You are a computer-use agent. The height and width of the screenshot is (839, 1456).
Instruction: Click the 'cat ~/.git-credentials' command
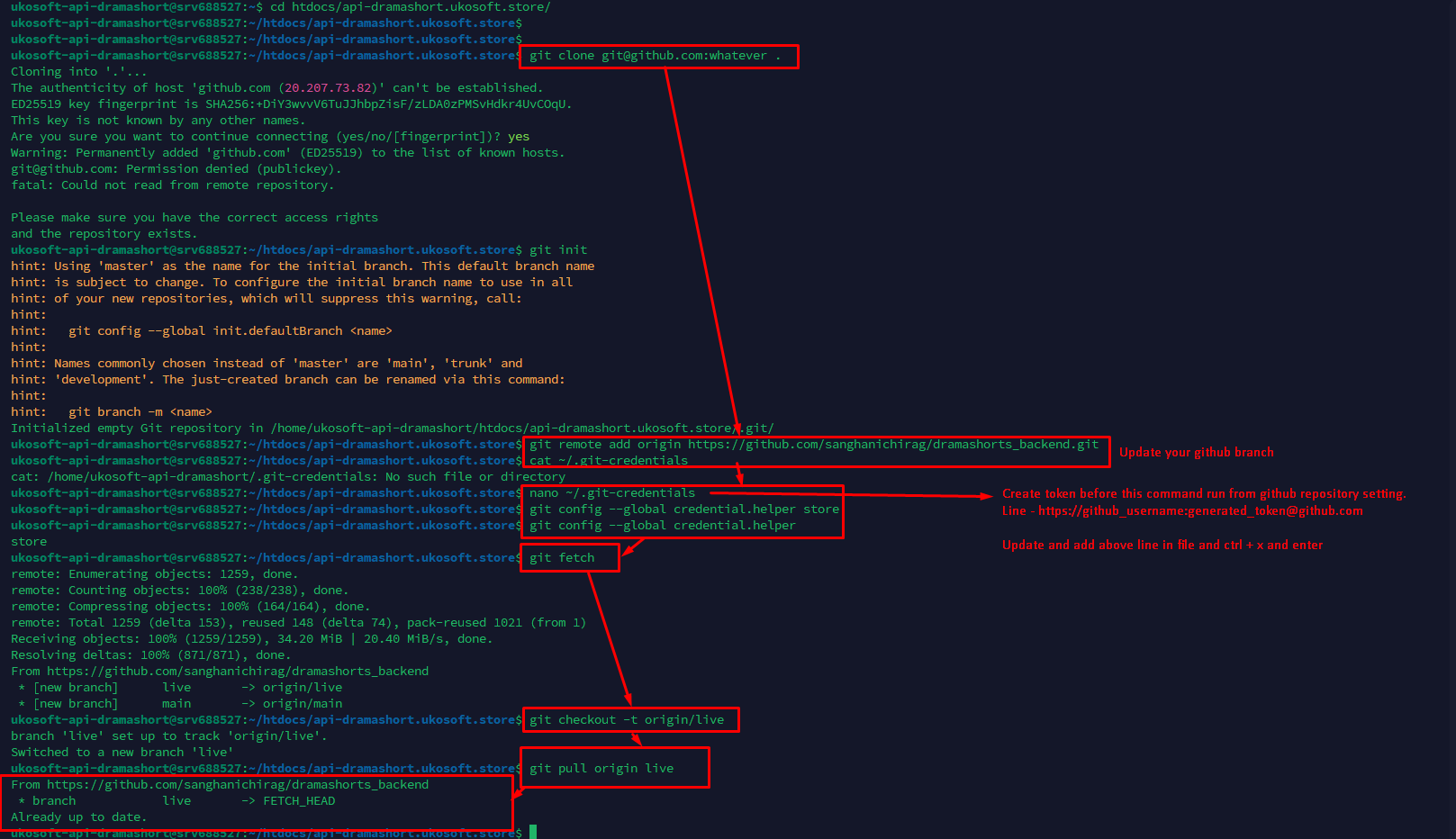[609, 461]
